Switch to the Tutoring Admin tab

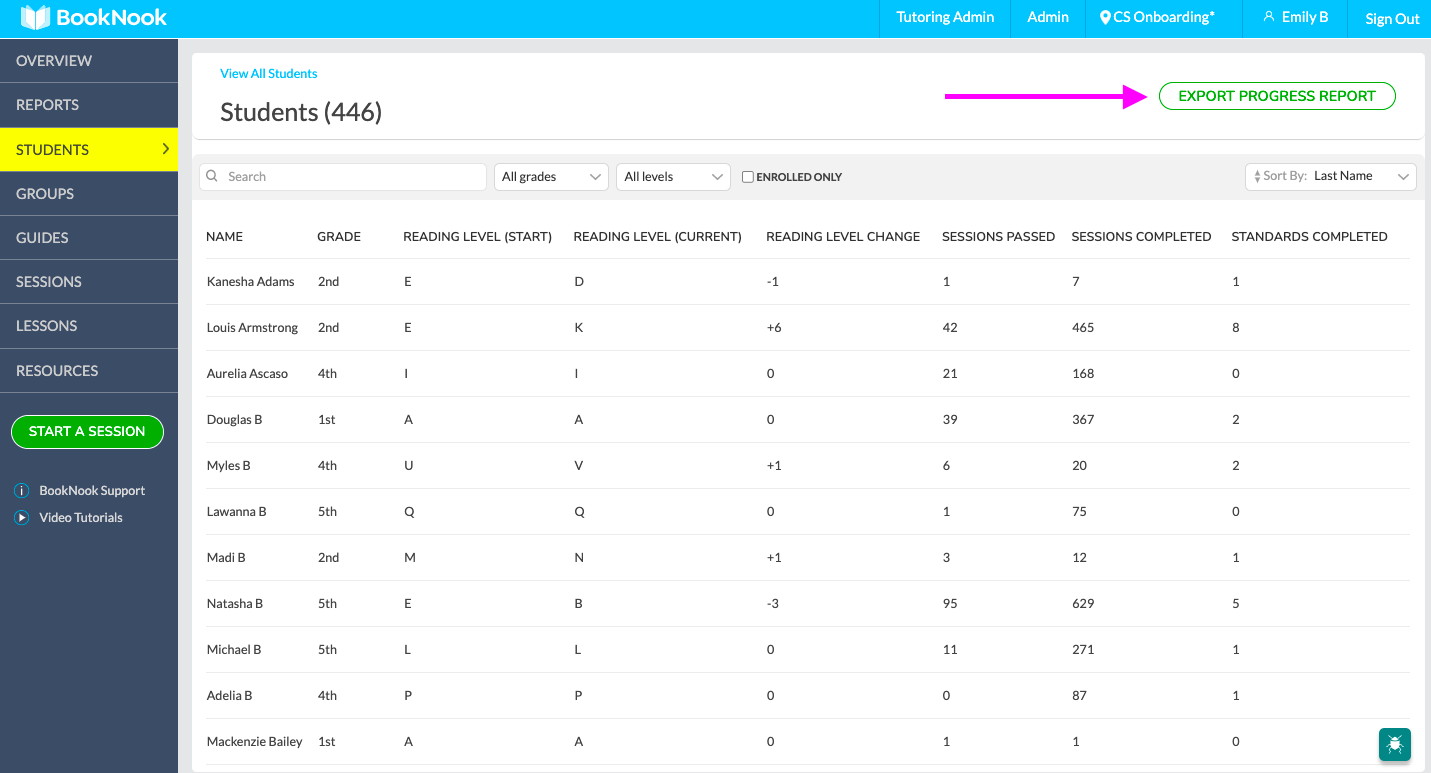[x=944, y=16]
